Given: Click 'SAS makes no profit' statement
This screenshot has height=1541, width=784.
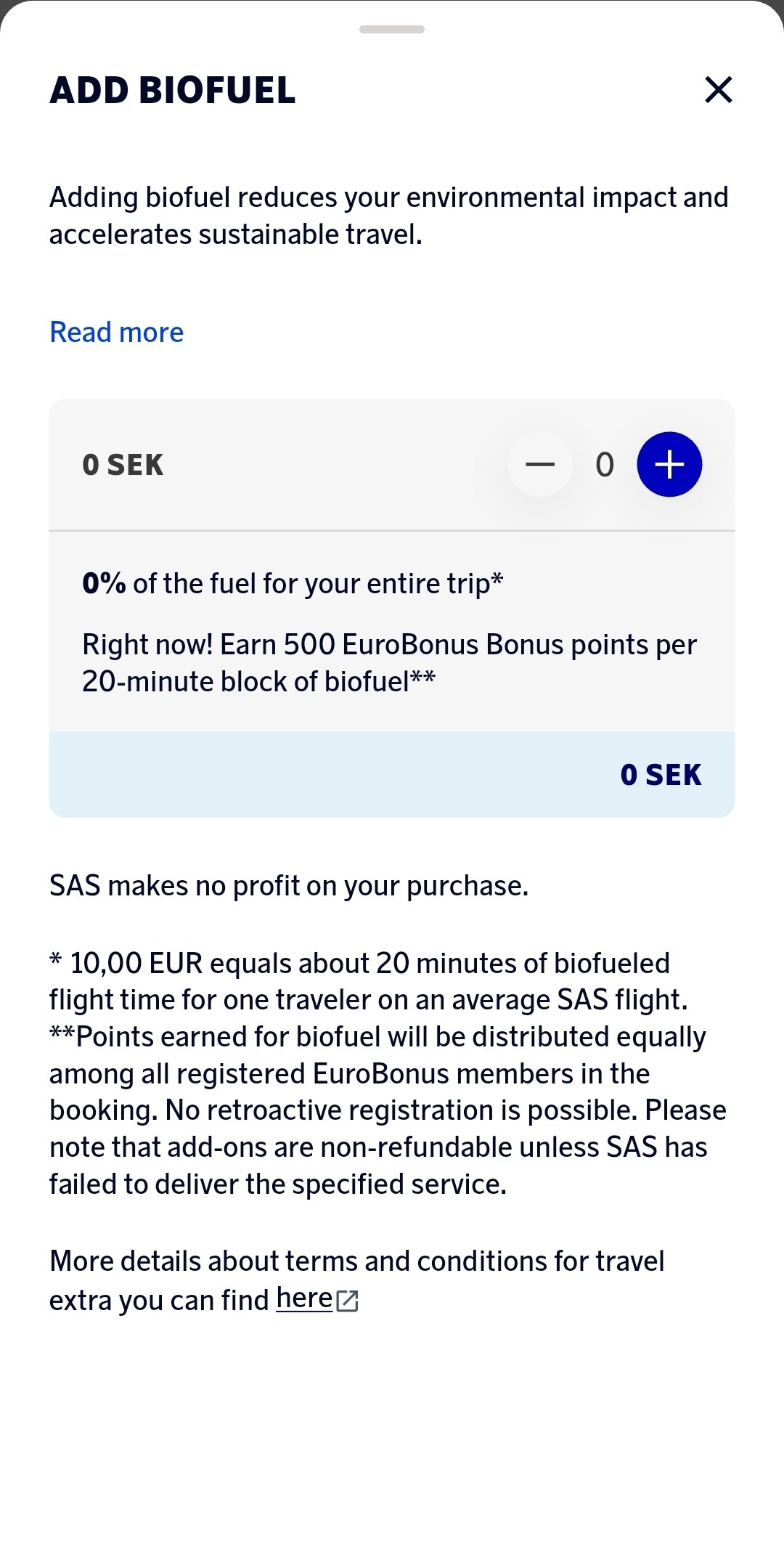Looking at the screenshot, I should tap(289, 886).
